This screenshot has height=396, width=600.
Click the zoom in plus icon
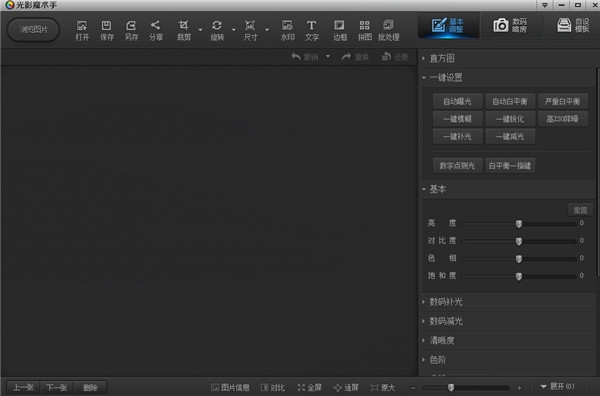pos(519,388)
